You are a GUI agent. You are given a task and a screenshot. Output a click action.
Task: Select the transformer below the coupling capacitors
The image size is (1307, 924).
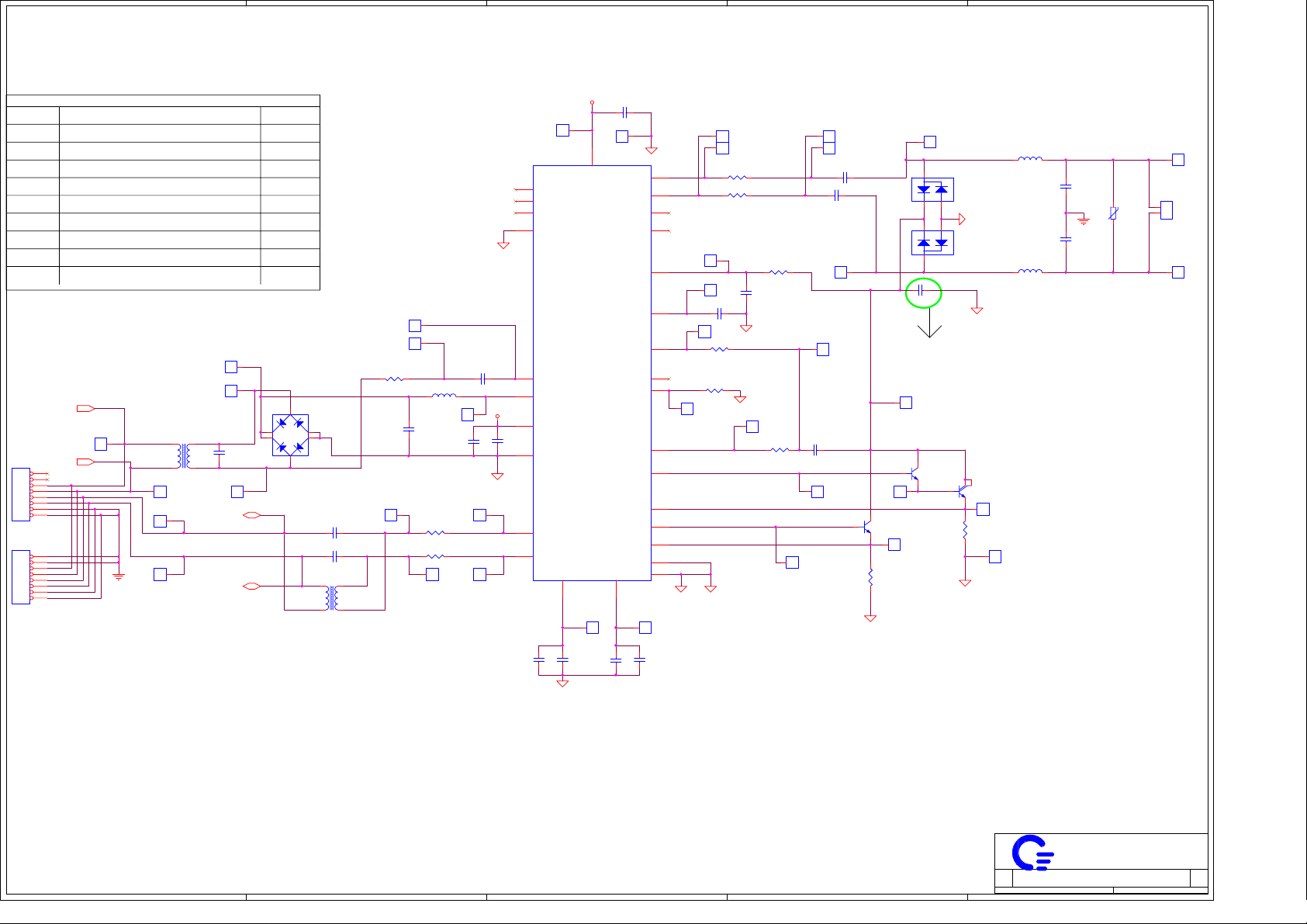333,598
